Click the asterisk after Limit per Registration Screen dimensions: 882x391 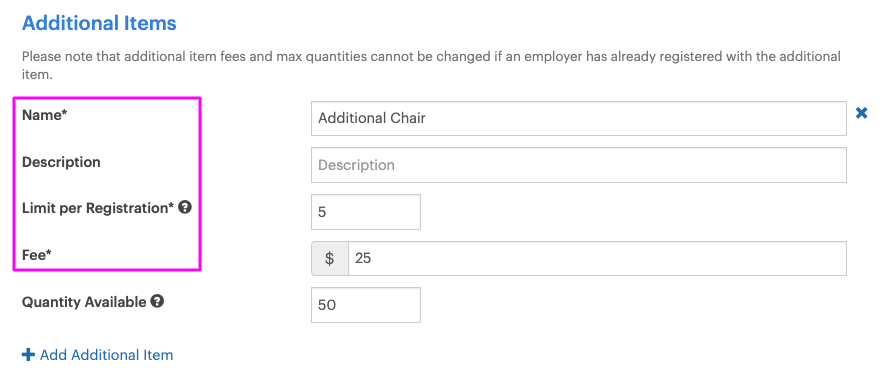click(x=171, y=208)
